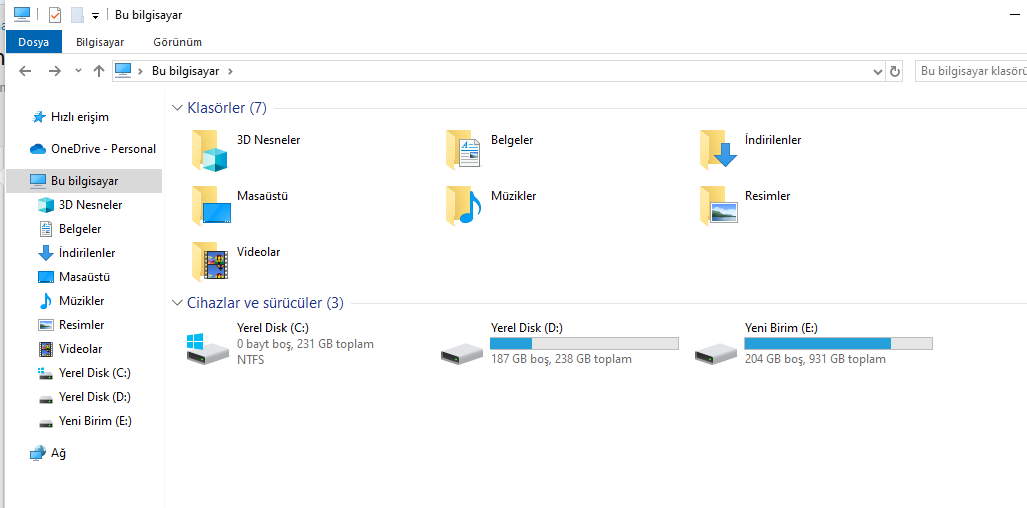Select Bu bilgisayar in navigation pane
Image resolution: width=1027 pixels, height=508 pixels.
tap(84, 181)
